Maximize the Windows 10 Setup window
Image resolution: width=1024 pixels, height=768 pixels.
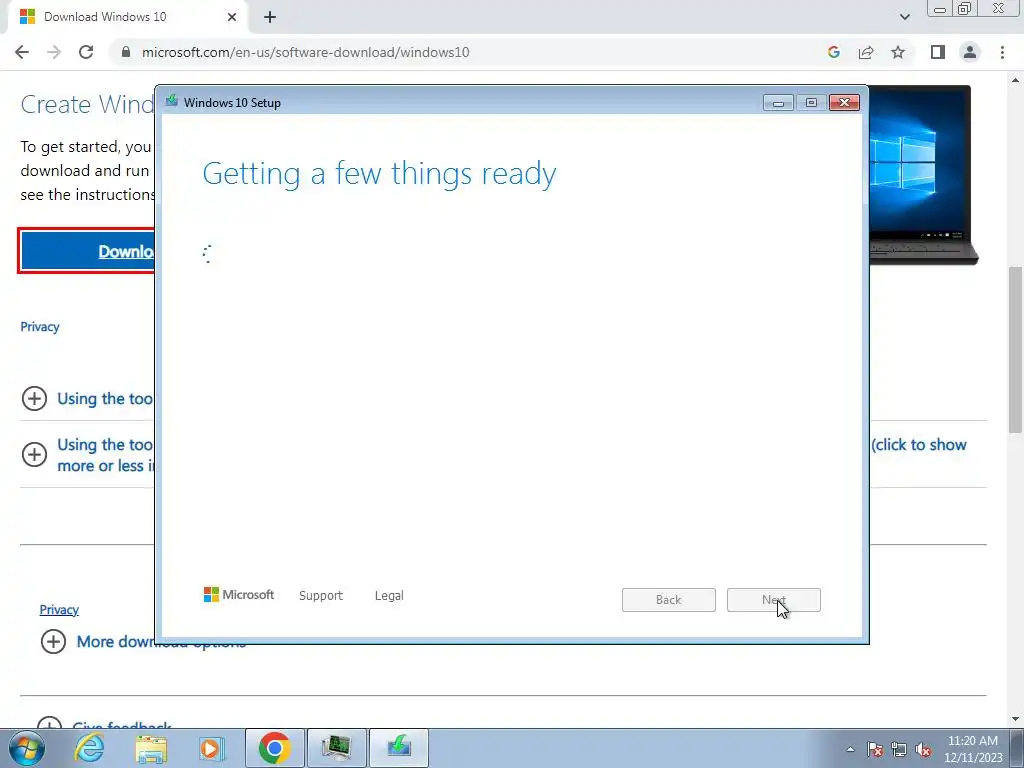[811, 103]
